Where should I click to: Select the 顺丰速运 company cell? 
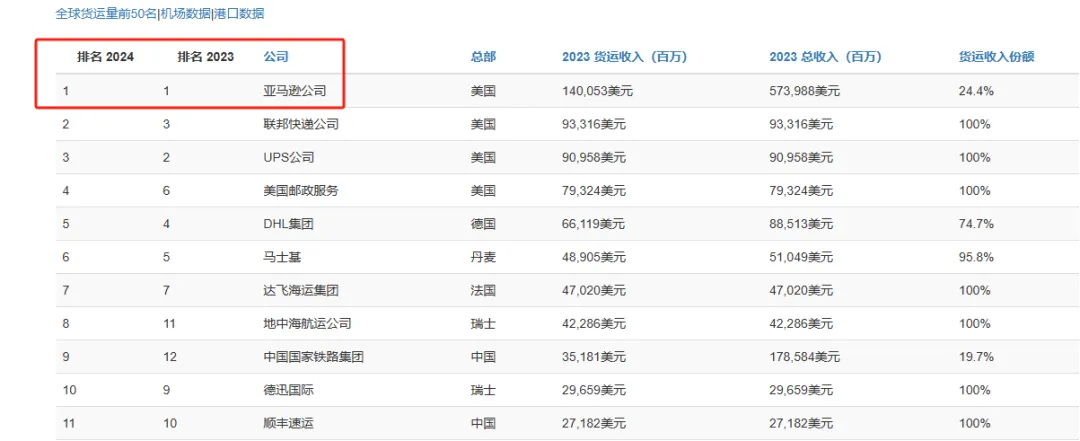(288, 423)
